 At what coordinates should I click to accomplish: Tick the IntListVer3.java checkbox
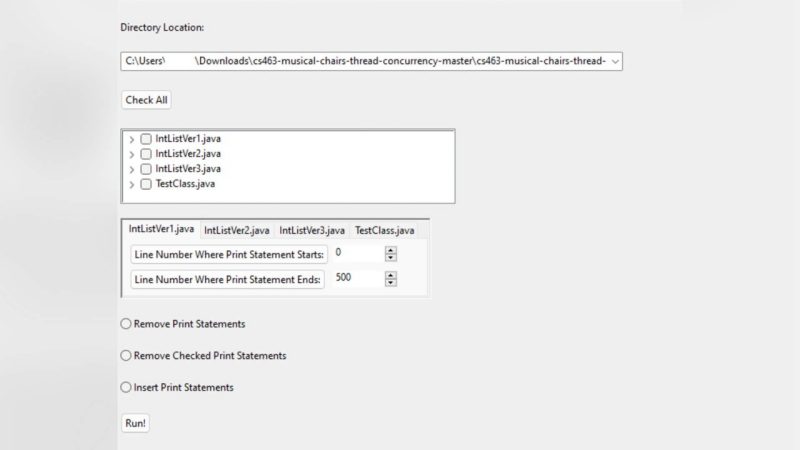[146, 169]
